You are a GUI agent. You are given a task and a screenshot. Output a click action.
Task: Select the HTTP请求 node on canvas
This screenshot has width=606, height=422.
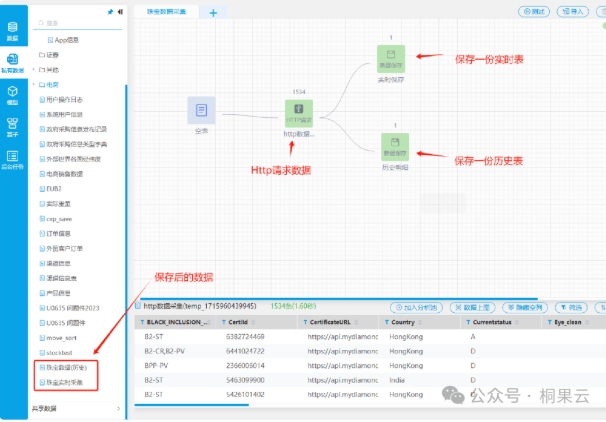[298, 112]
